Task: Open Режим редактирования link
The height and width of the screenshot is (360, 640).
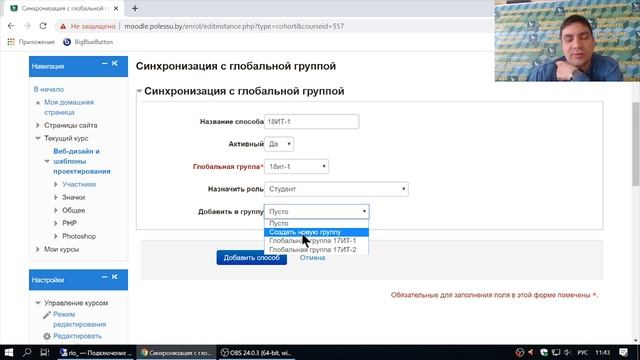Action: pos(80,319)
